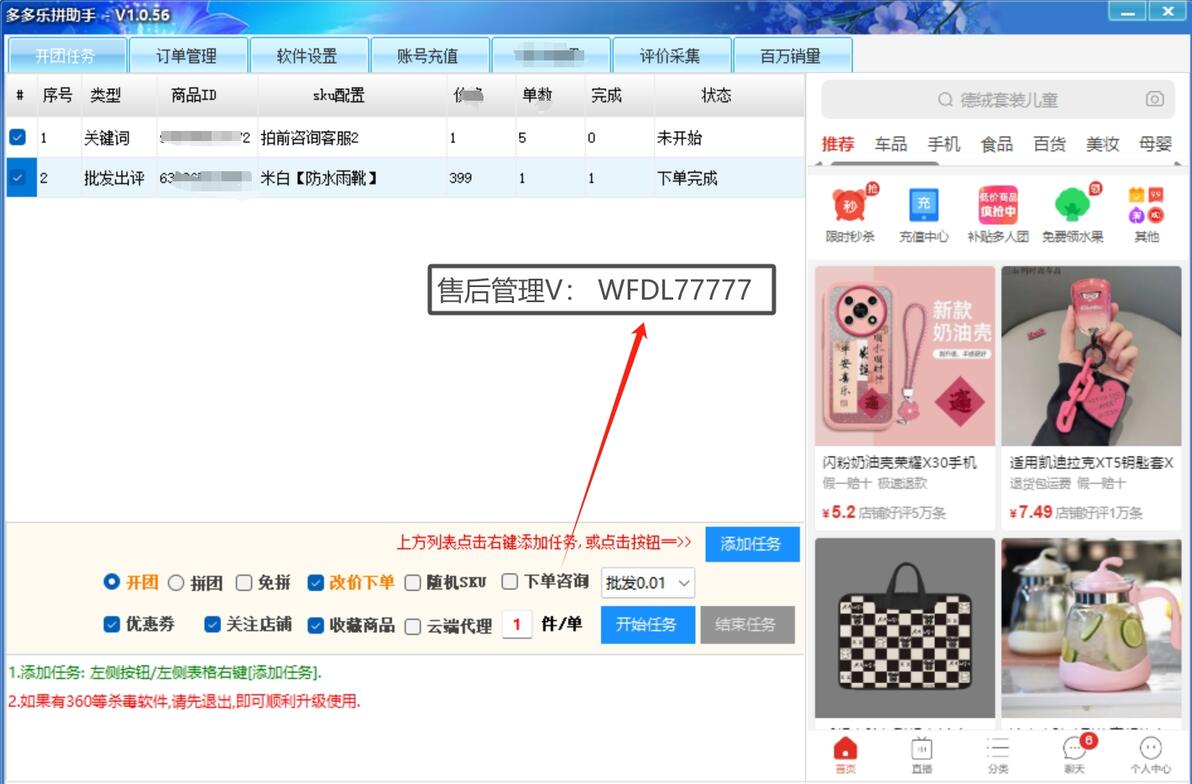Enable the 下单咨询 checkbox
Viewport: 1192px width, 784px height.
(x=510, y=581)
